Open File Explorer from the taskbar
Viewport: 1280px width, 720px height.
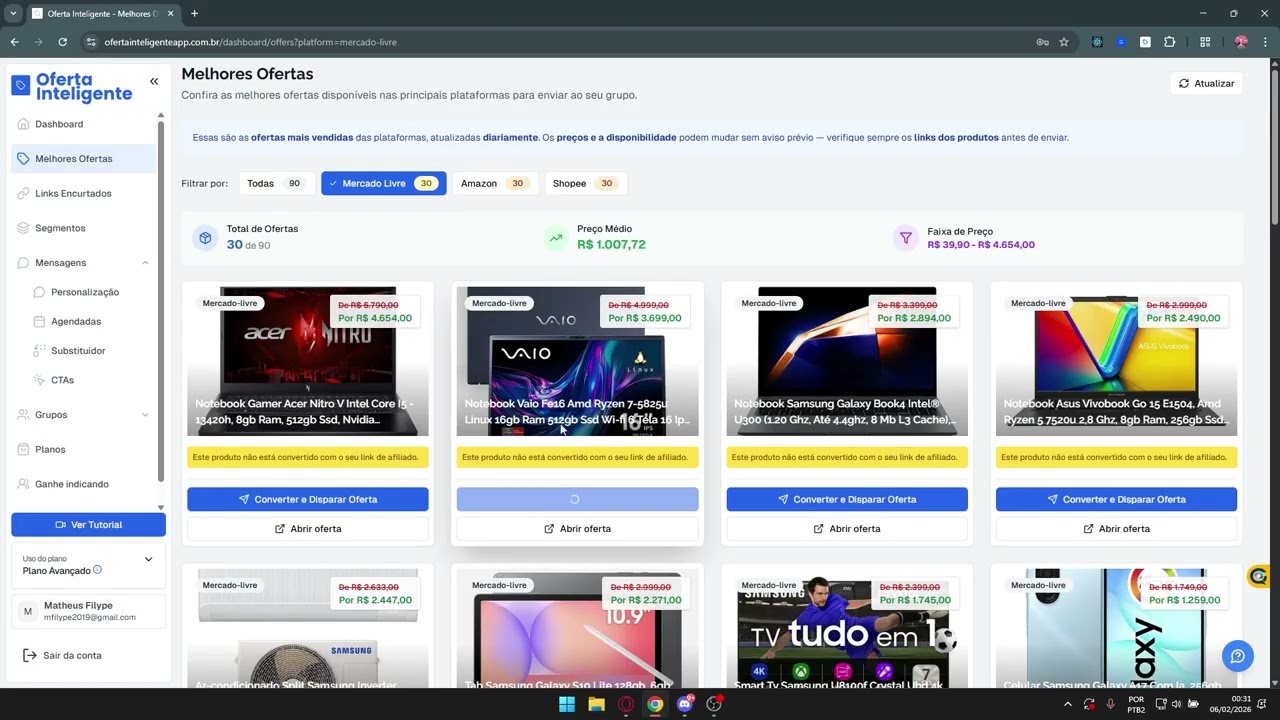[x=597, y=704]
